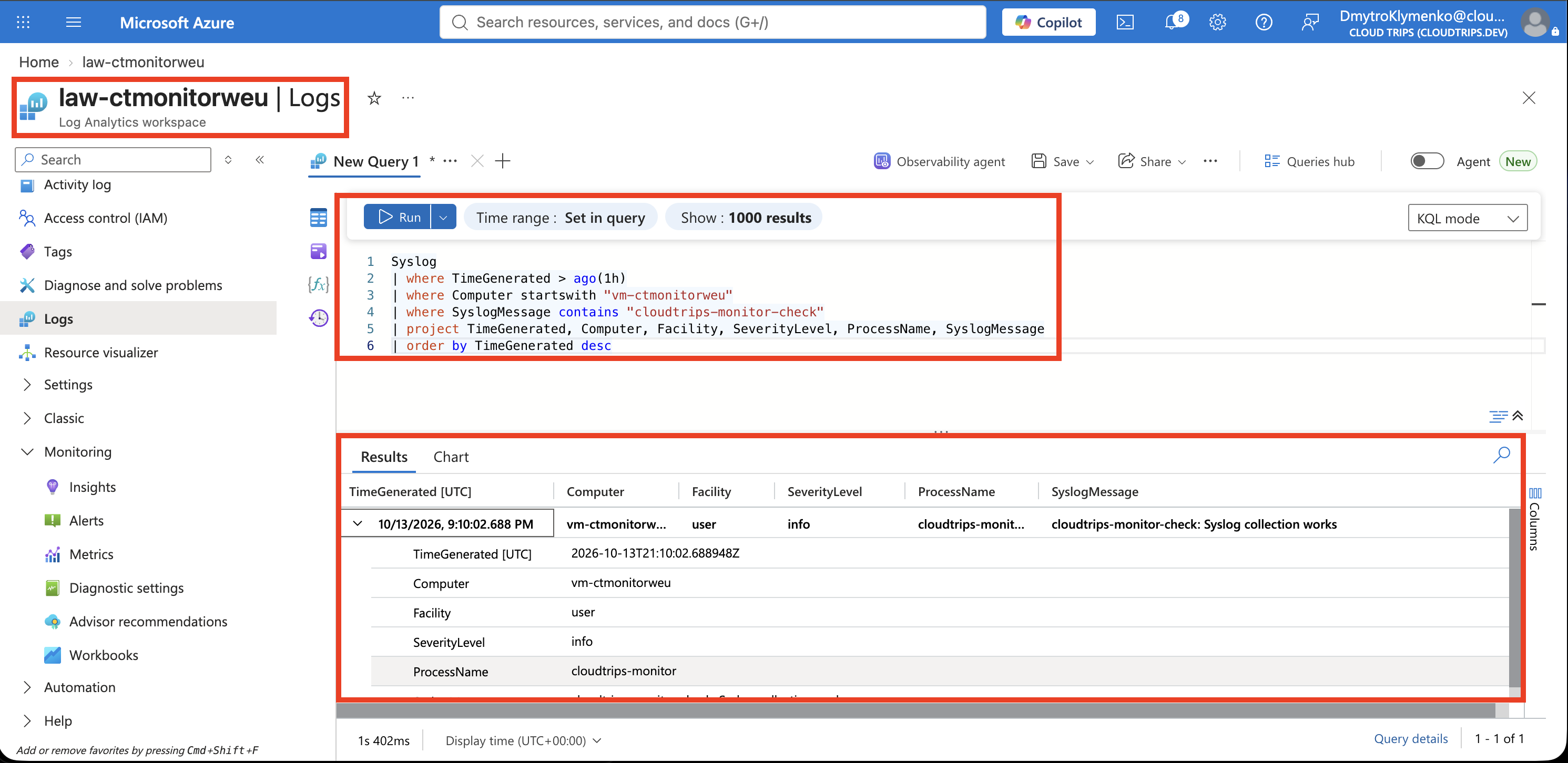
Task: Click the feedback person icon
Action: pos(1310,23)
